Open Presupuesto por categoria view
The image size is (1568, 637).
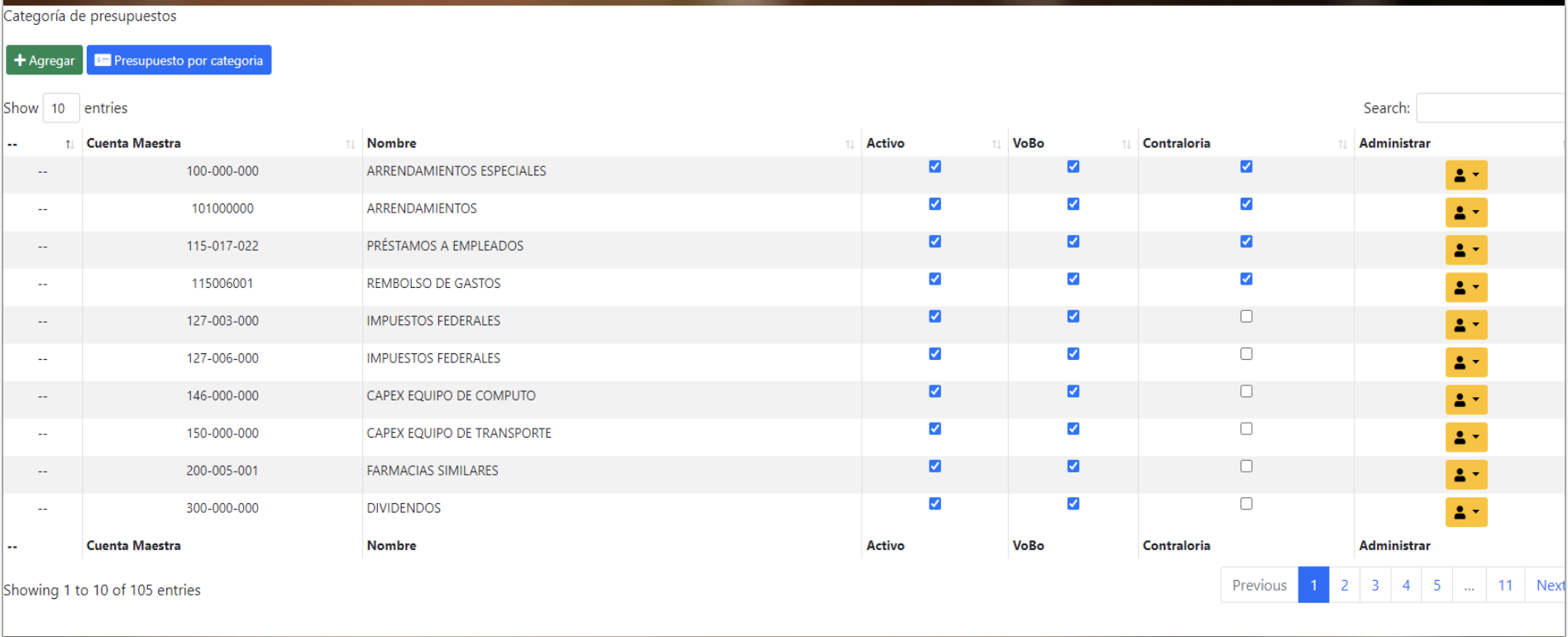[x=179, y=60]
